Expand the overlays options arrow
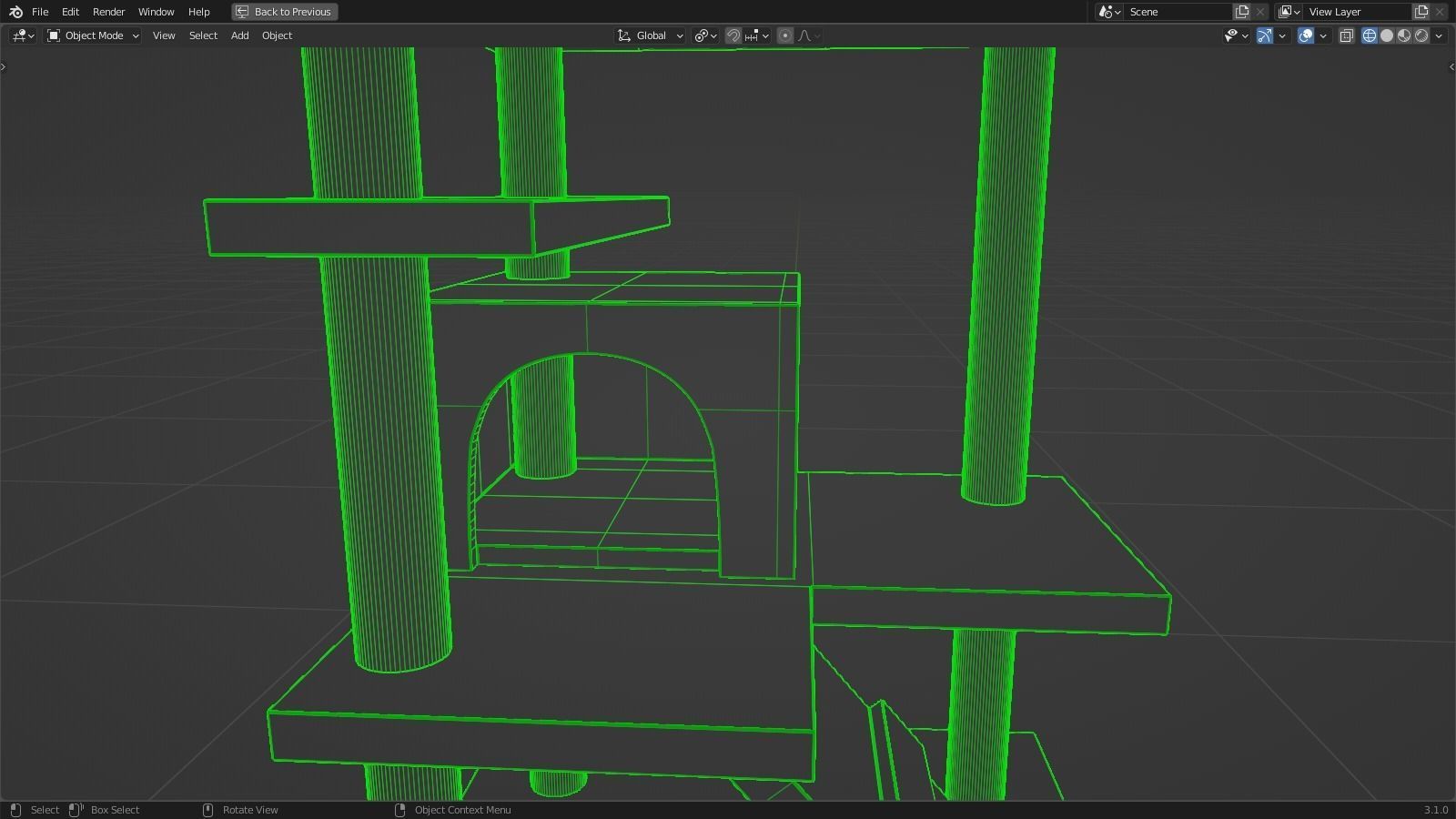 (1323, 35)
